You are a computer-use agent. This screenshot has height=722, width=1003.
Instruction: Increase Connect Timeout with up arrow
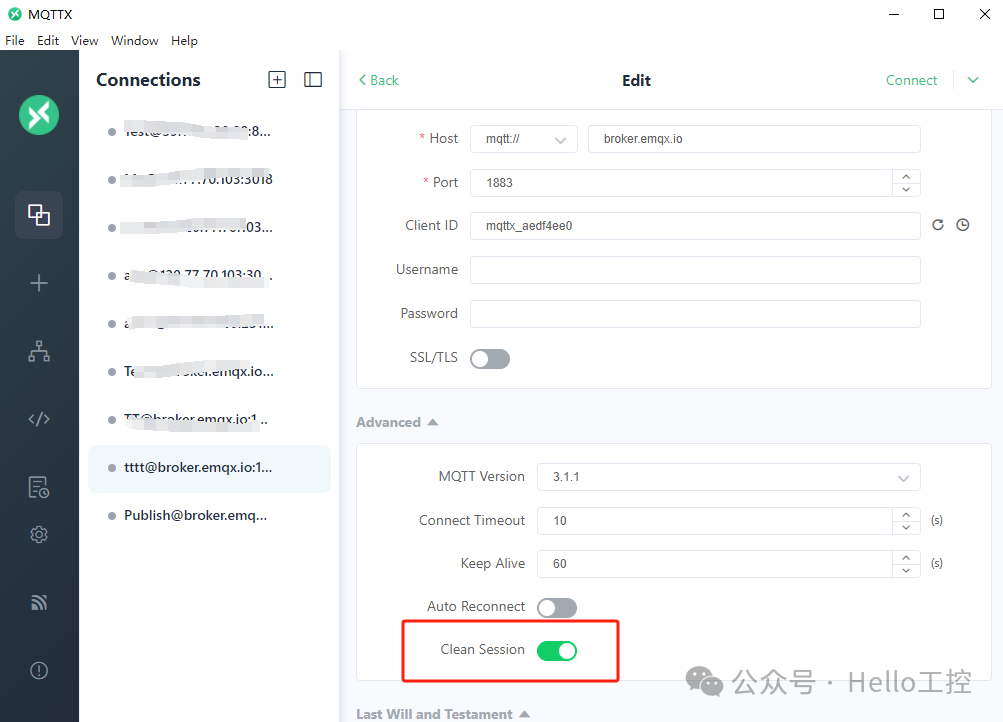pos(906,515)
